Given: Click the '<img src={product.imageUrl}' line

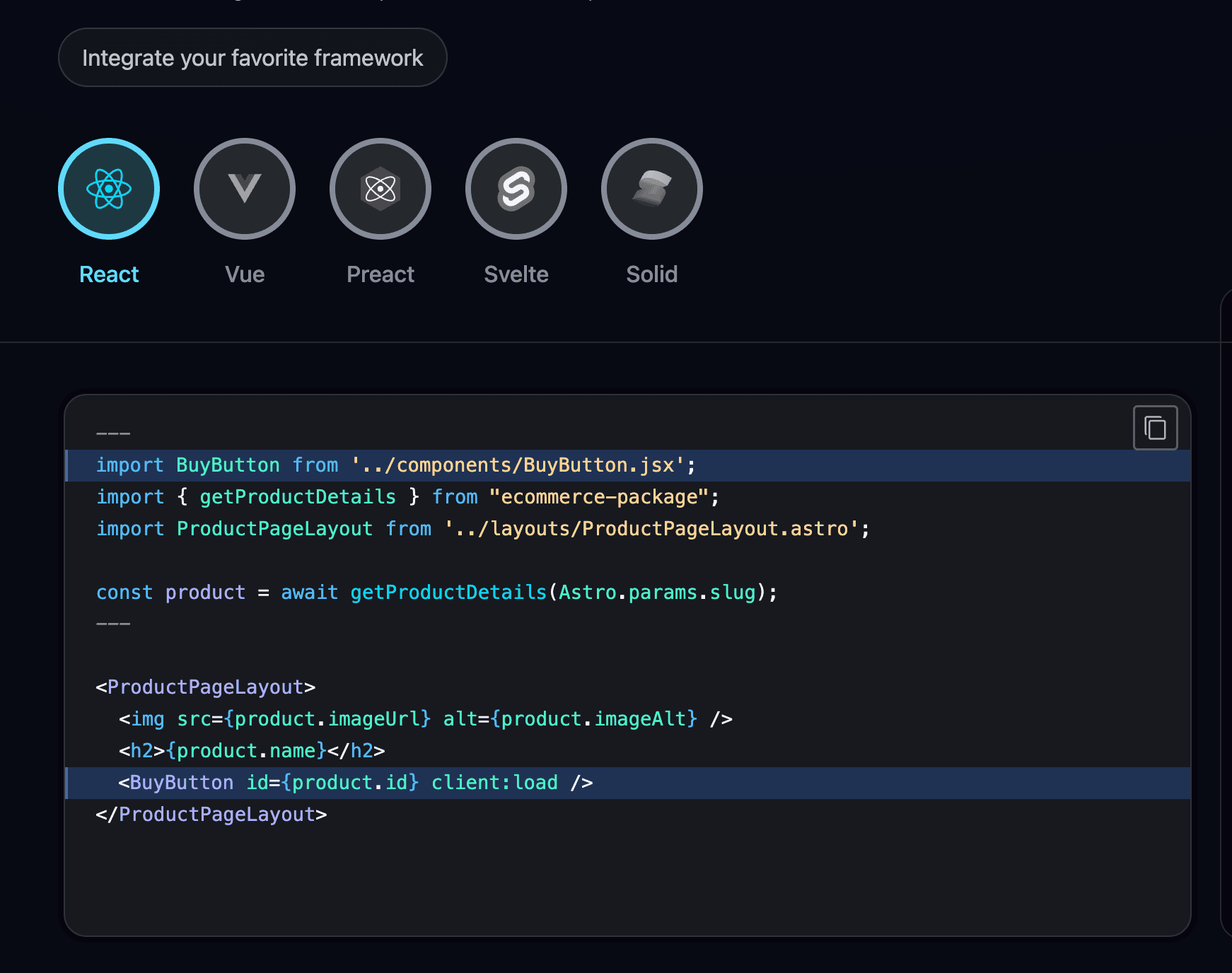Looking at the screenshot, I should [x=426, y=719].
